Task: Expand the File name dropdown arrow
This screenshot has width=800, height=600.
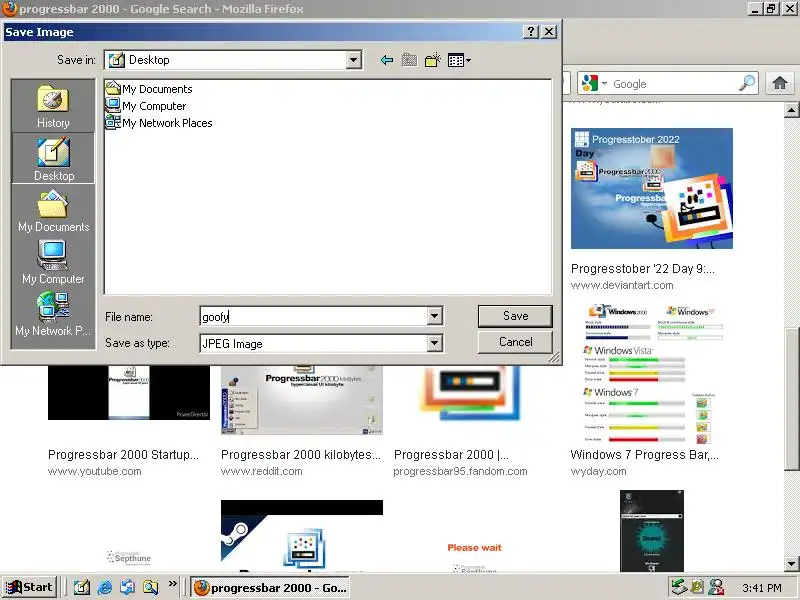Action: 434,316
